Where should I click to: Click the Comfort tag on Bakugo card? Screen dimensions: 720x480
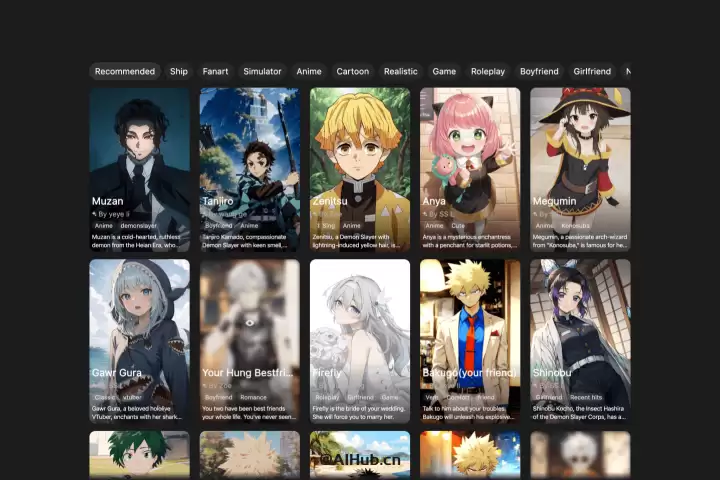(x=458, y=397)
